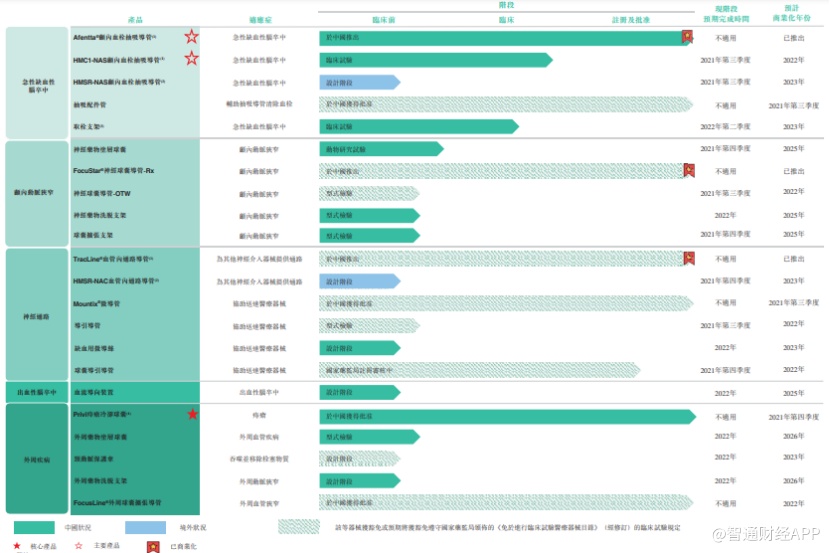Click the 適應症 column header
Screen dimensions: 830x553
(x=260, y=20)
